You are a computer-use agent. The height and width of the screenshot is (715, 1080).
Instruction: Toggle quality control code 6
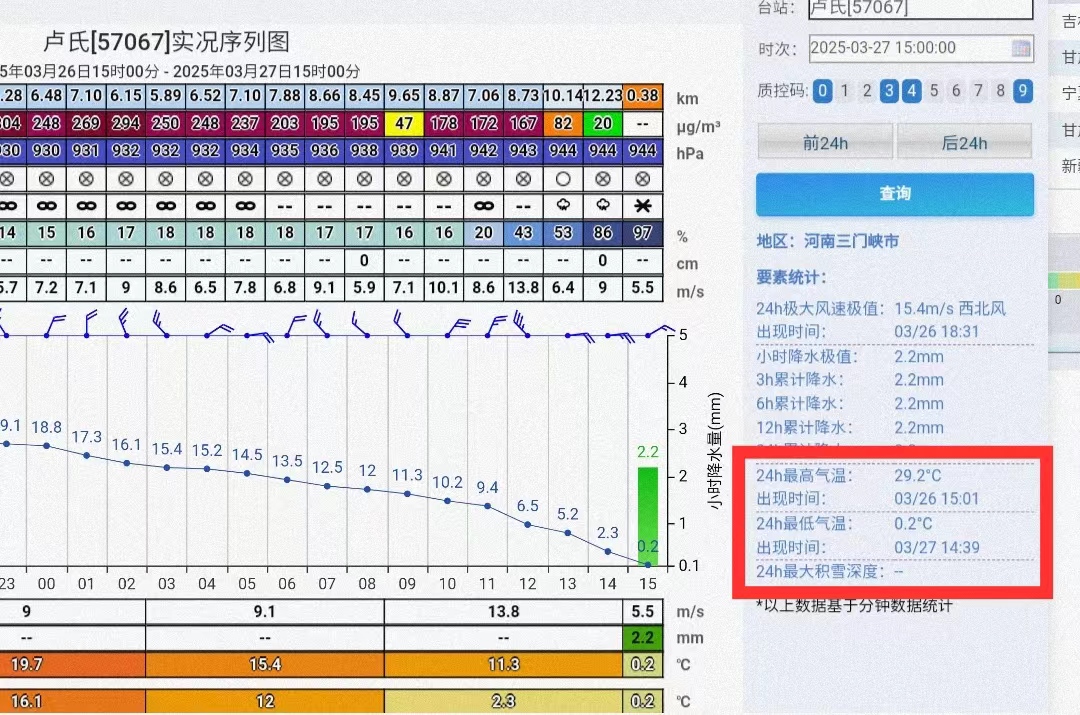point(956,91)
